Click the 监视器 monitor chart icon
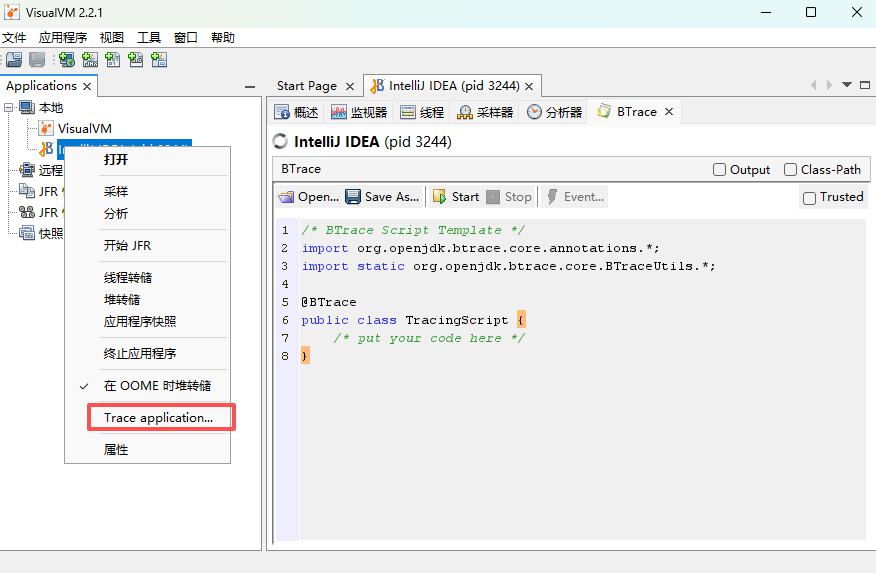876x573 pixels. pos(339,112)
